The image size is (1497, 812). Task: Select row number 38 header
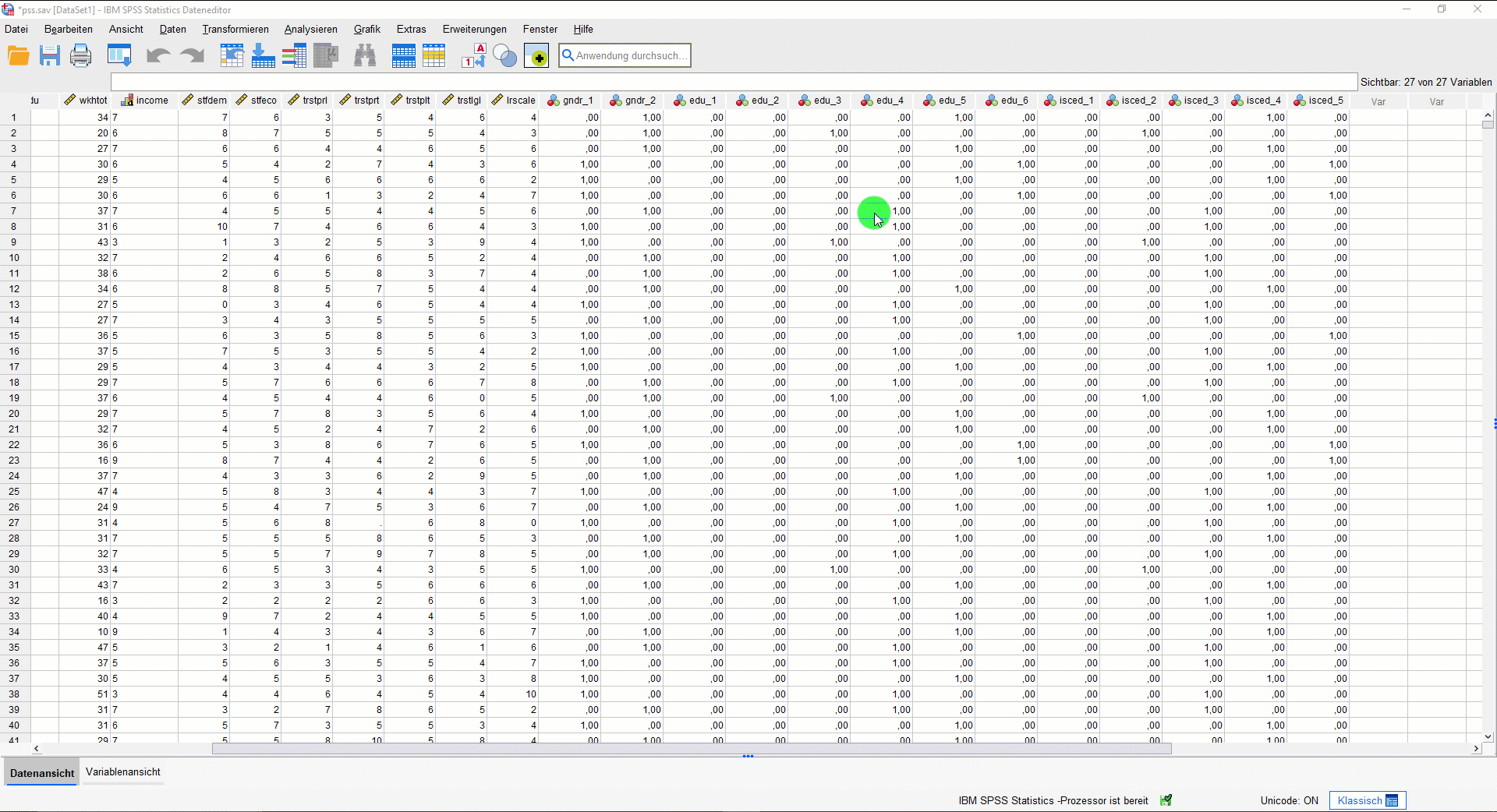point(13,694)
